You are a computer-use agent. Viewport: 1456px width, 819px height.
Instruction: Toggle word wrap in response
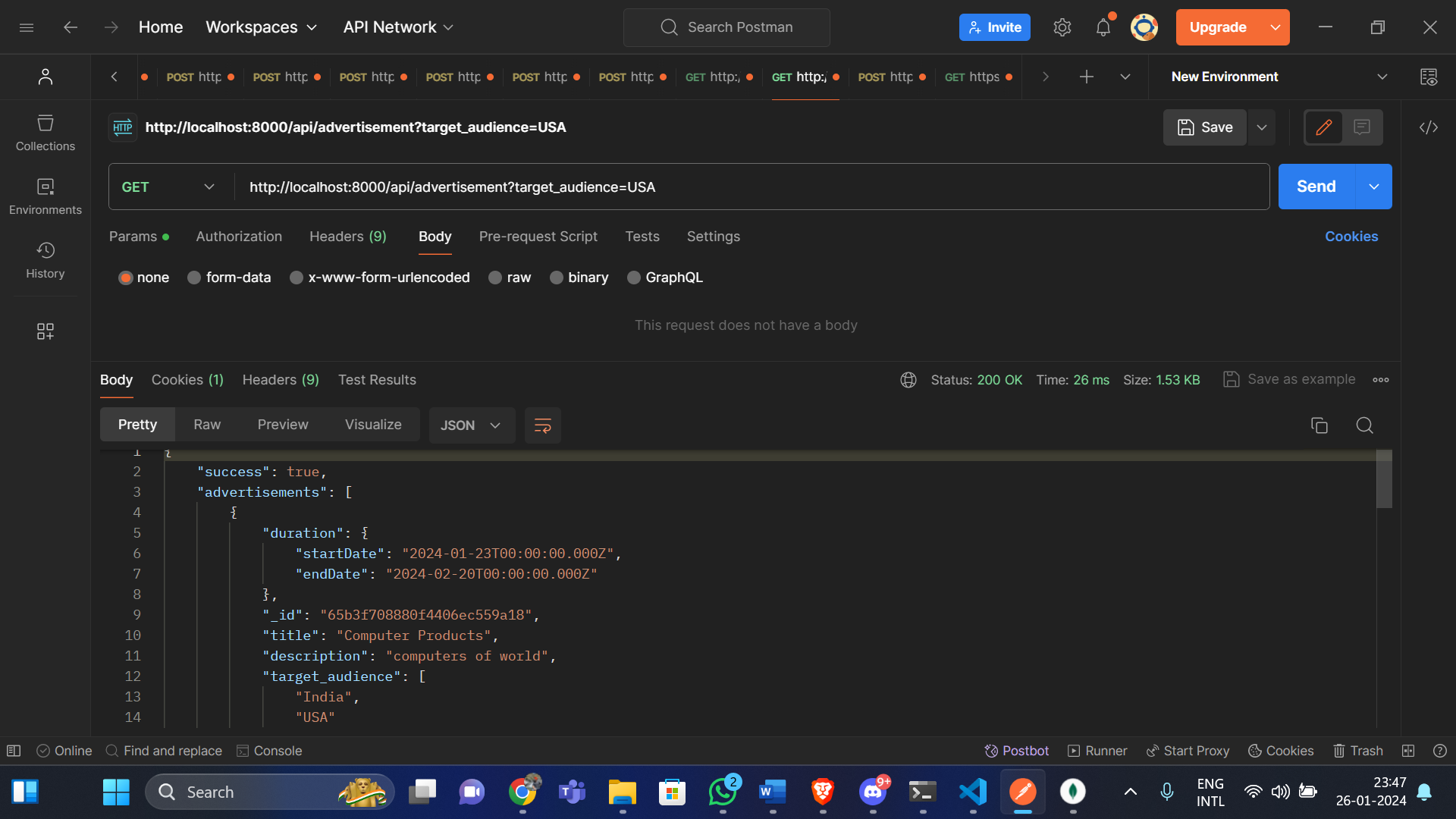543,425
